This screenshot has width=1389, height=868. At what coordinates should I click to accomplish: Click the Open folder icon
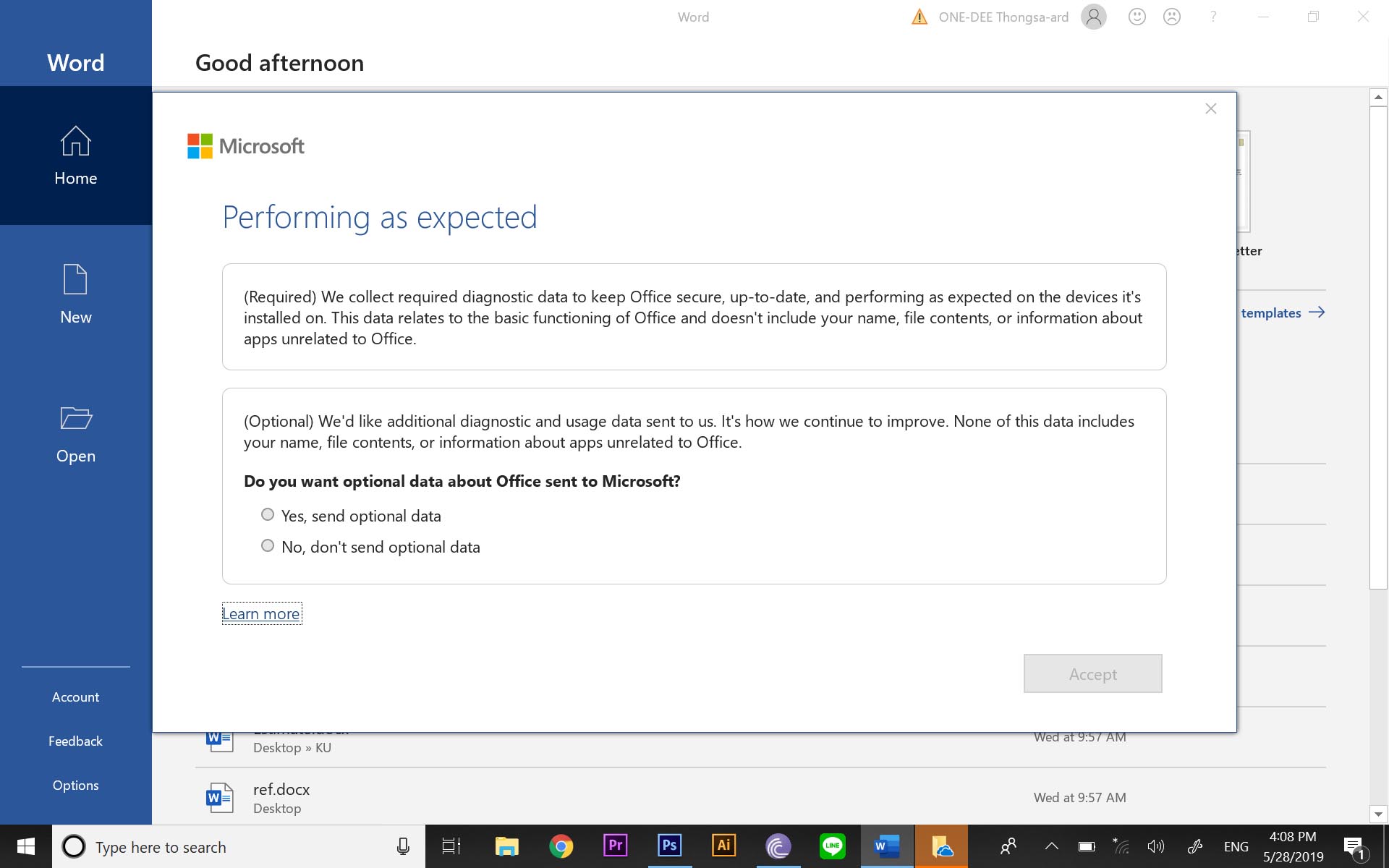point(75,418)
